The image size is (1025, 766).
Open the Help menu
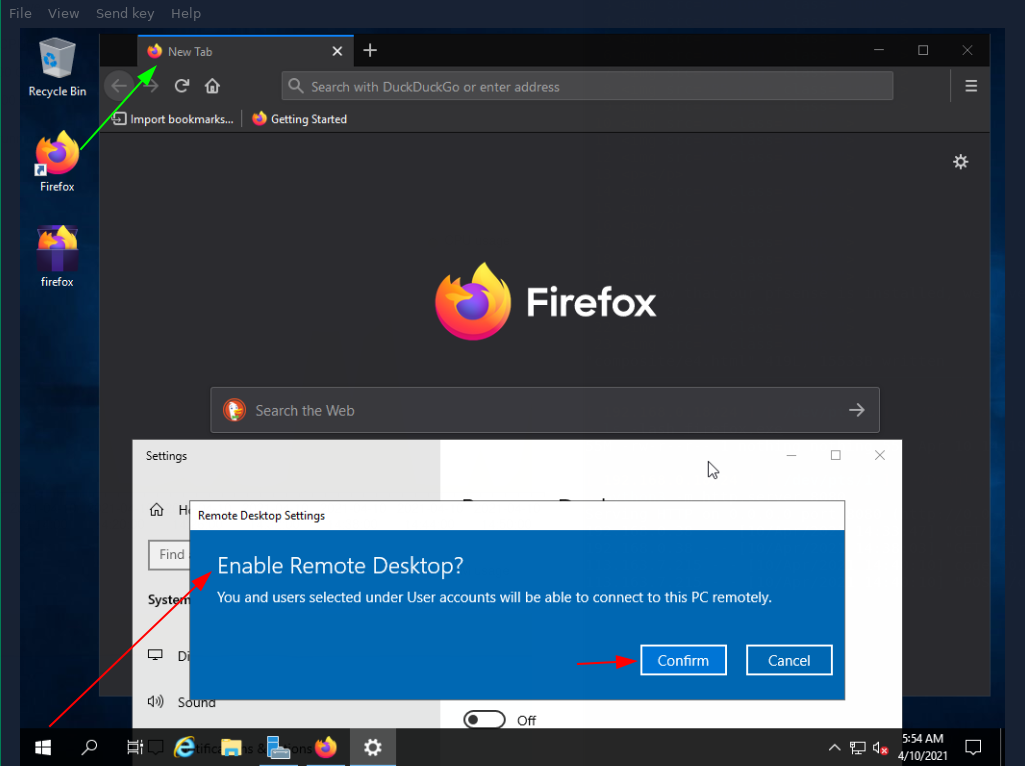point(186,13)
